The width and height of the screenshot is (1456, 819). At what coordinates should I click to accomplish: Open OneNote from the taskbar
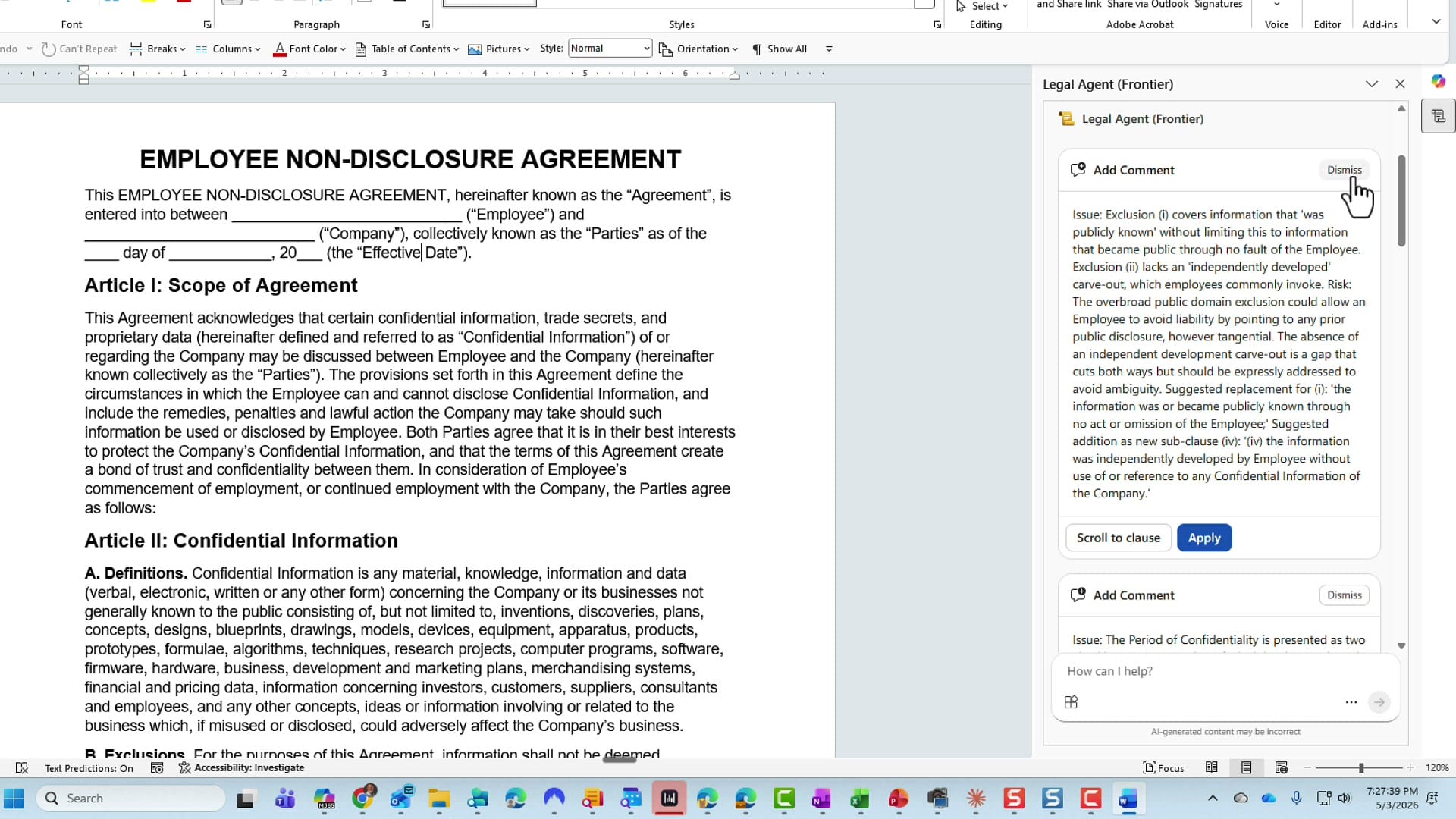tap(821, 799)
